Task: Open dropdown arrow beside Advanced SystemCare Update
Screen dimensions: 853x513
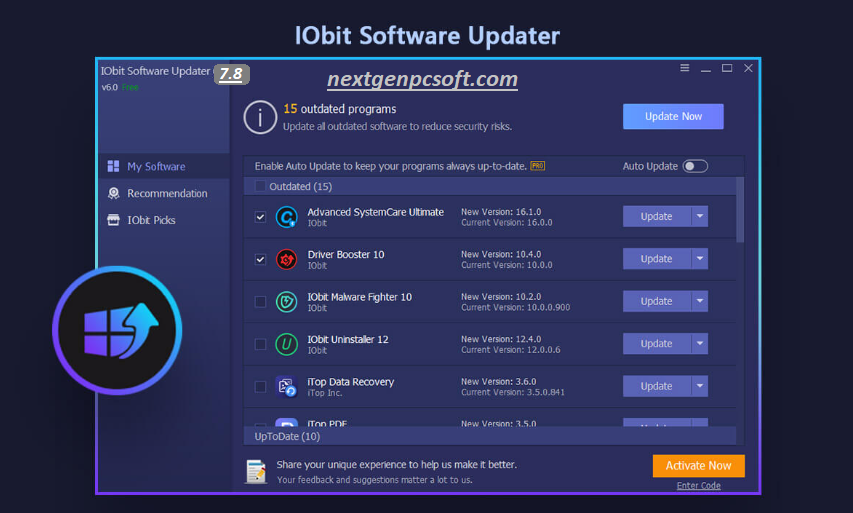Action: pyautogui.click(x=700, y=217)
